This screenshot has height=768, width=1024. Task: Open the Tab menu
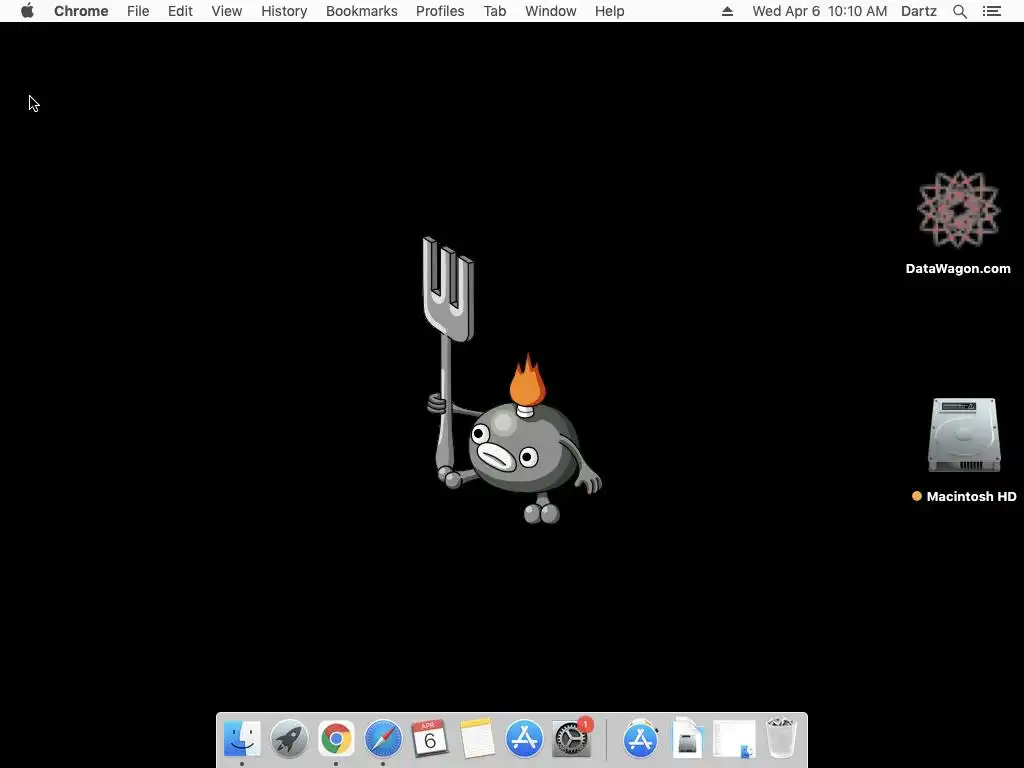495,11
